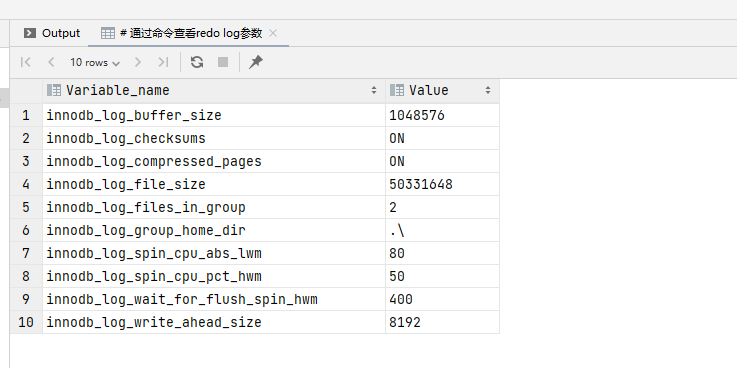Image resolution: width=737 pixels, height=368 pixels.
Task: Go to previous page of results
Action: [51, 62]
